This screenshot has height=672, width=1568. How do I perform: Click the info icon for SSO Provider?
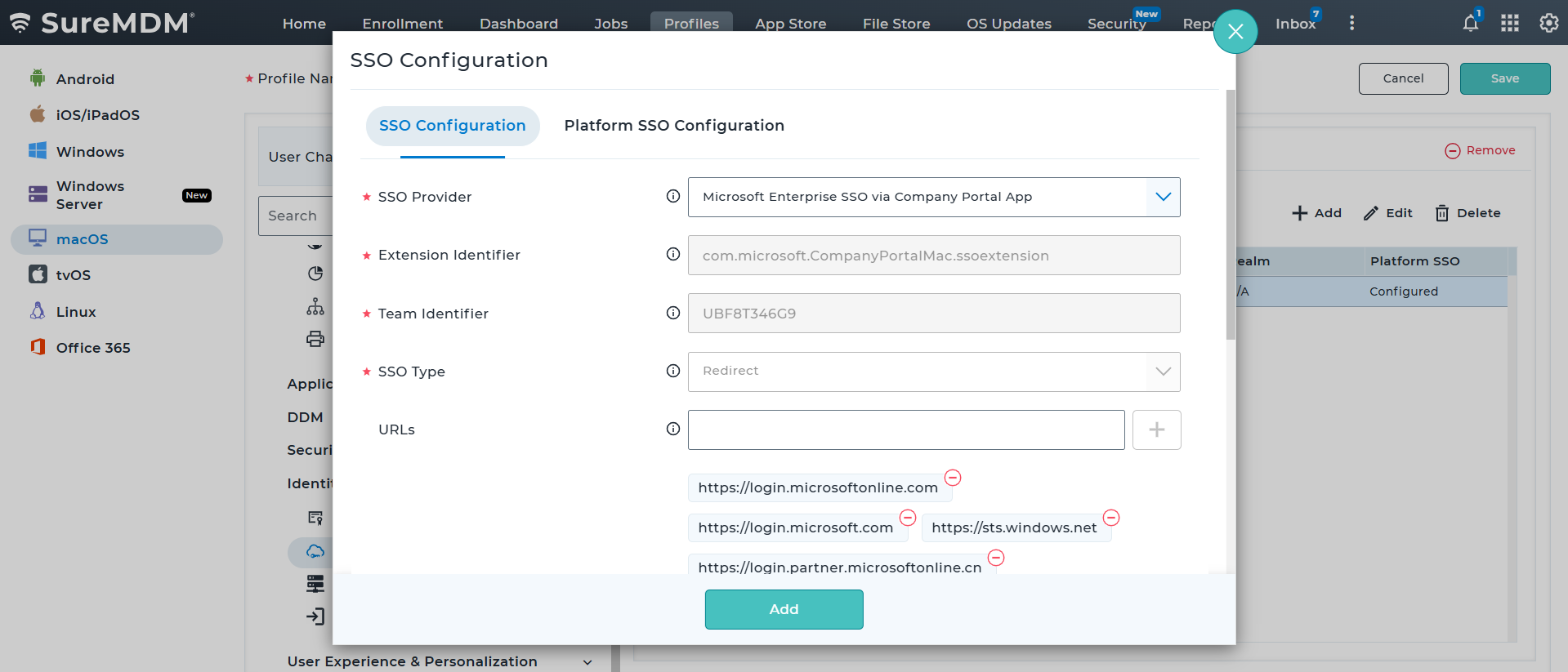(x=673, y=196)
